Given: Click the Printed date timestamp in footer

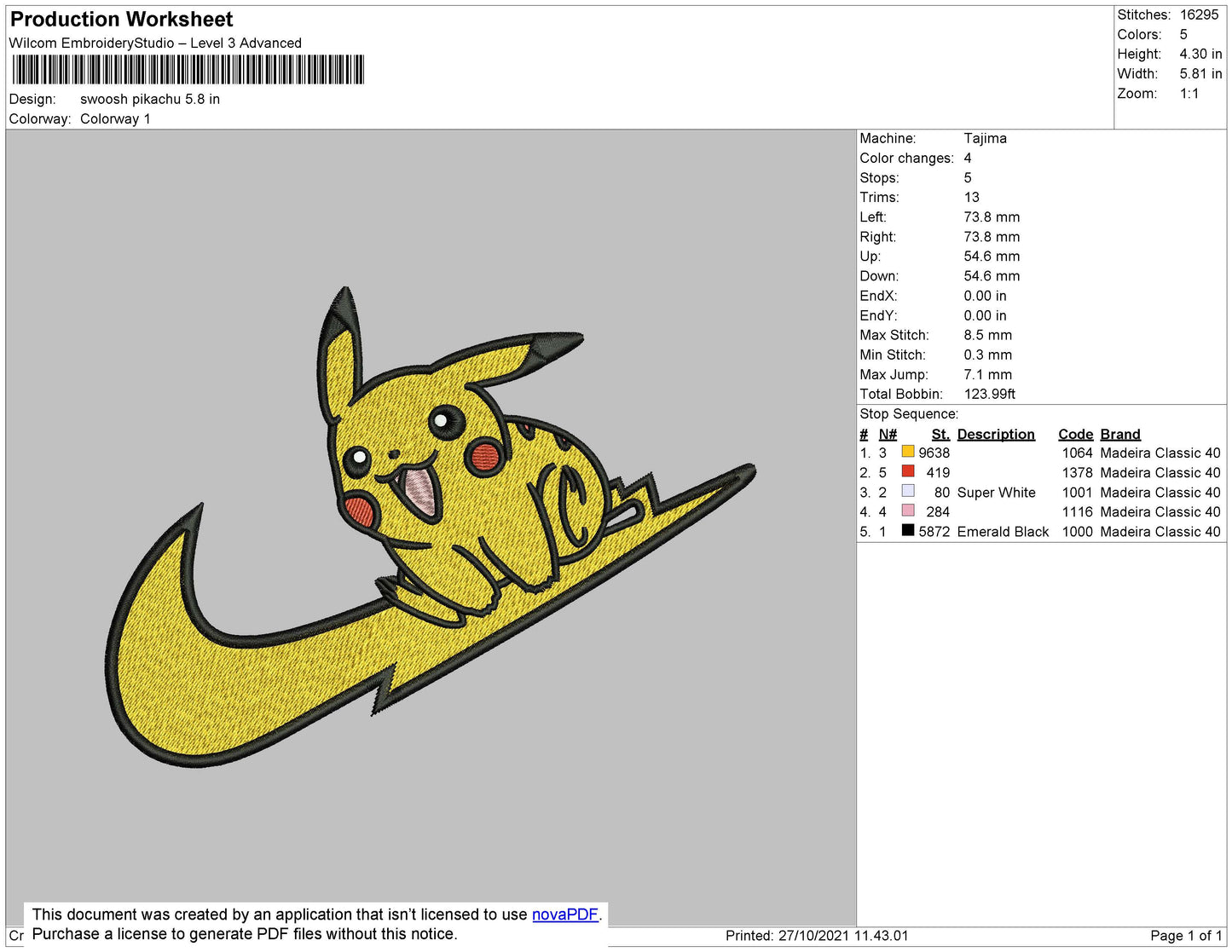Looking at the screenshot, I should [817, 936].
